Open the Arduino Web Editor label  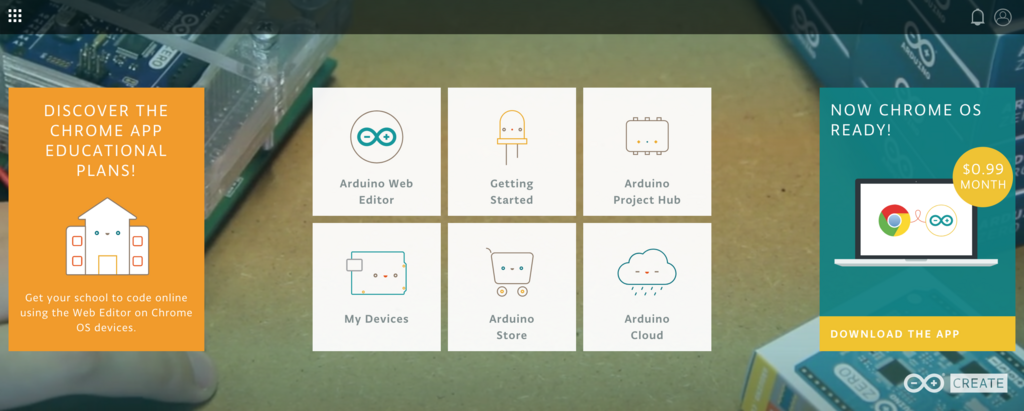376,191
